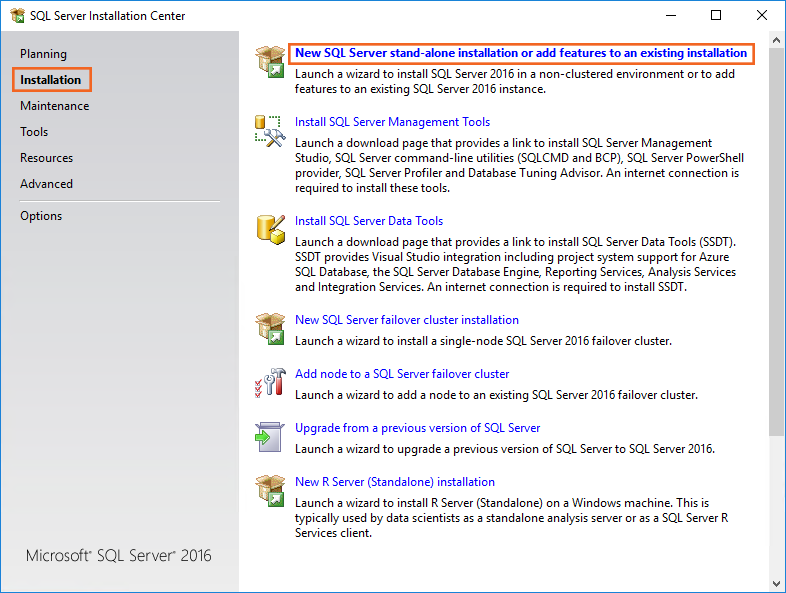This screenshot has height=593, width=786.
Task: Launch New SQL Server stand-alone installation
Action: tap(520, 53)
